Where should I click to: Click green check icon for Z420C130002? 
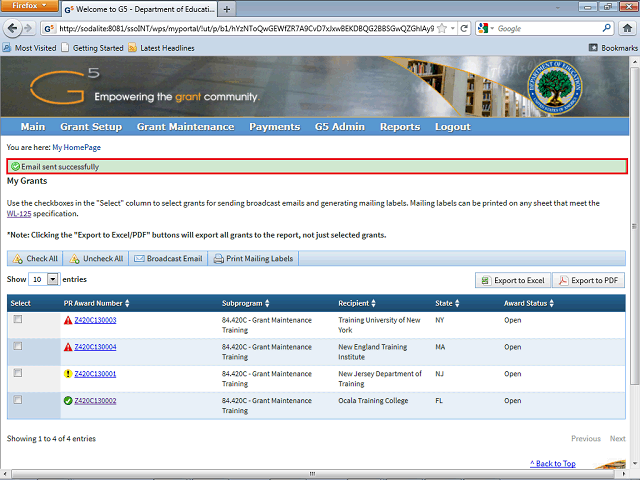(x=68, y=401)
